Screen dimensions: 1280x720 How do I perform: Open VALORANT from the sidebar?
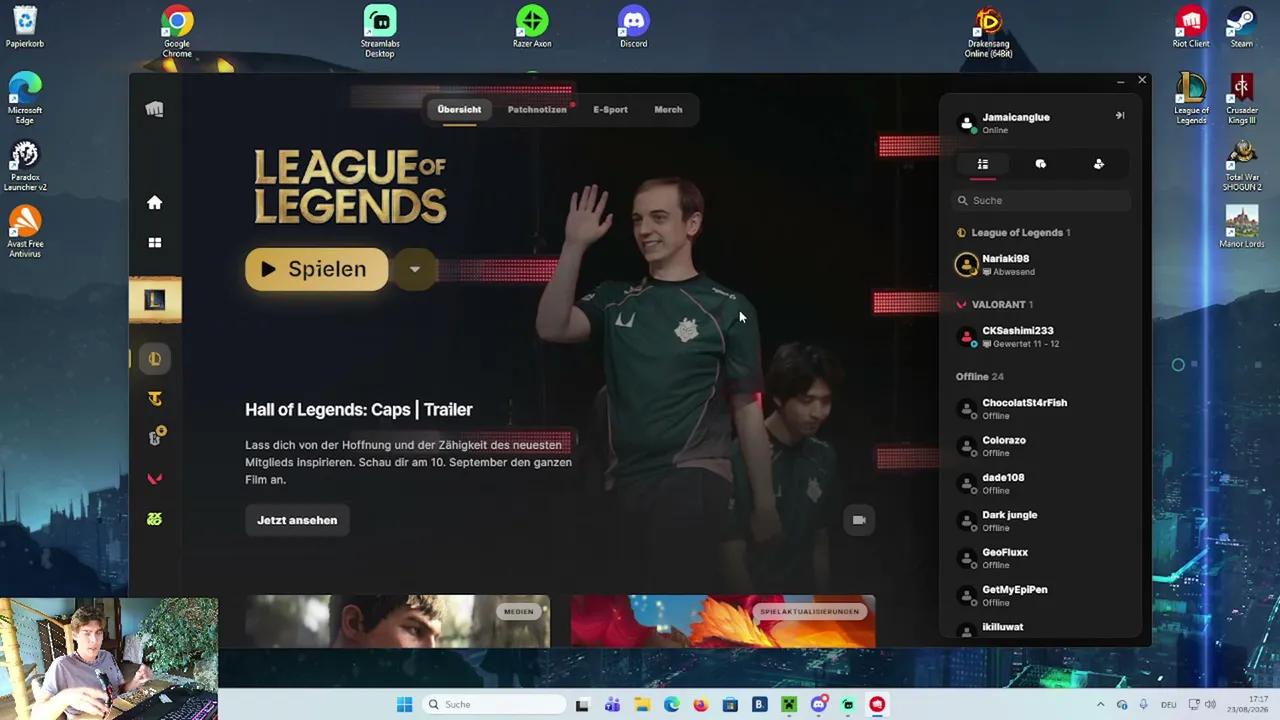(154, 479)
